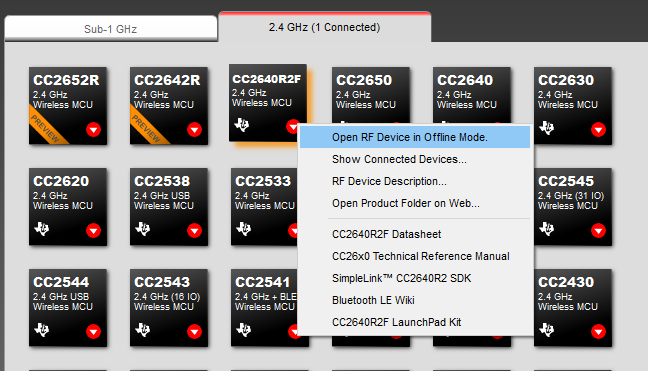Select the CC2538 device tile
This screenshot has height=371, width=648.
169,207
